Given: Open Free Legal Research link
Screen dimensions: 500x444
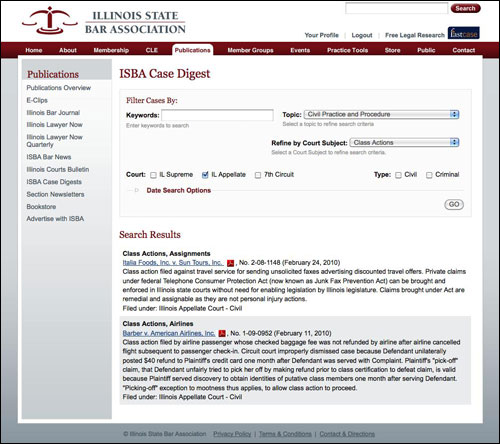Looking at the screenshot, I should [415, 35].
